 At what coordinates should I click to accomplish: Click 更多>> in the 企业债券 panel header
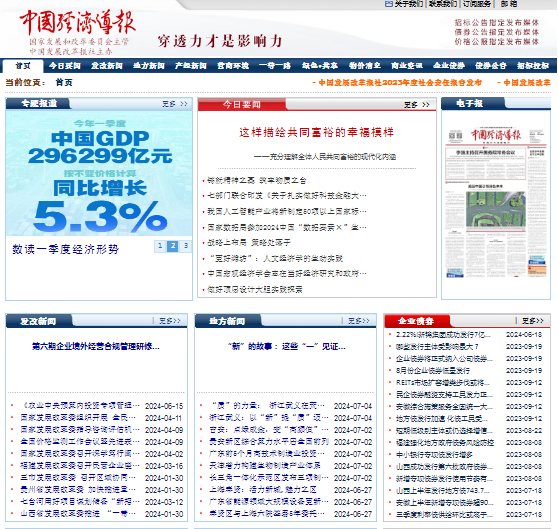[533, 321]
